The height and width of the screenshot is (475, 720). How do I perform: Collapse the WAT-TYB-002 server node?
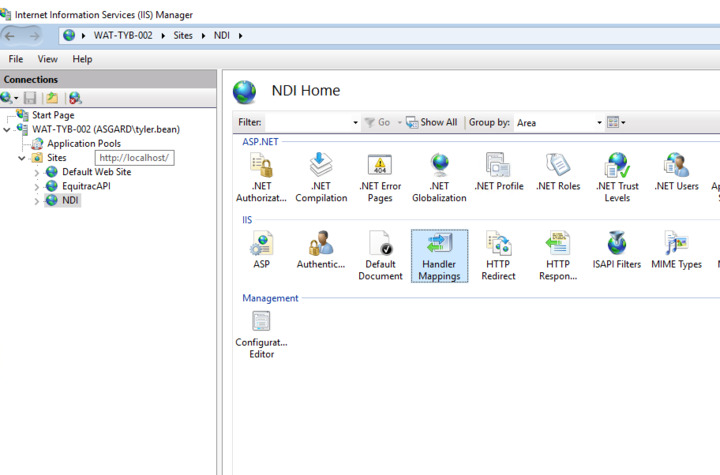(x=6, y=130)
